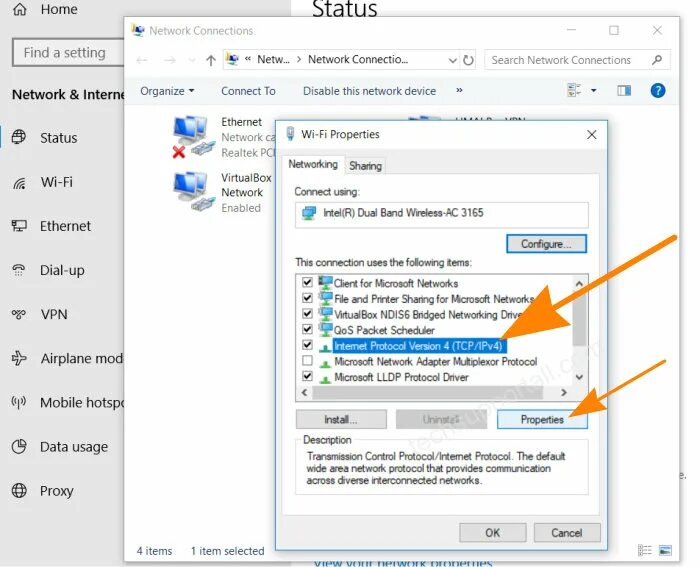The height and width of the screenshot is (567, 700).
Task: Click Network Connectio... breadcrumb segment
Action: (x=358, y=59)
